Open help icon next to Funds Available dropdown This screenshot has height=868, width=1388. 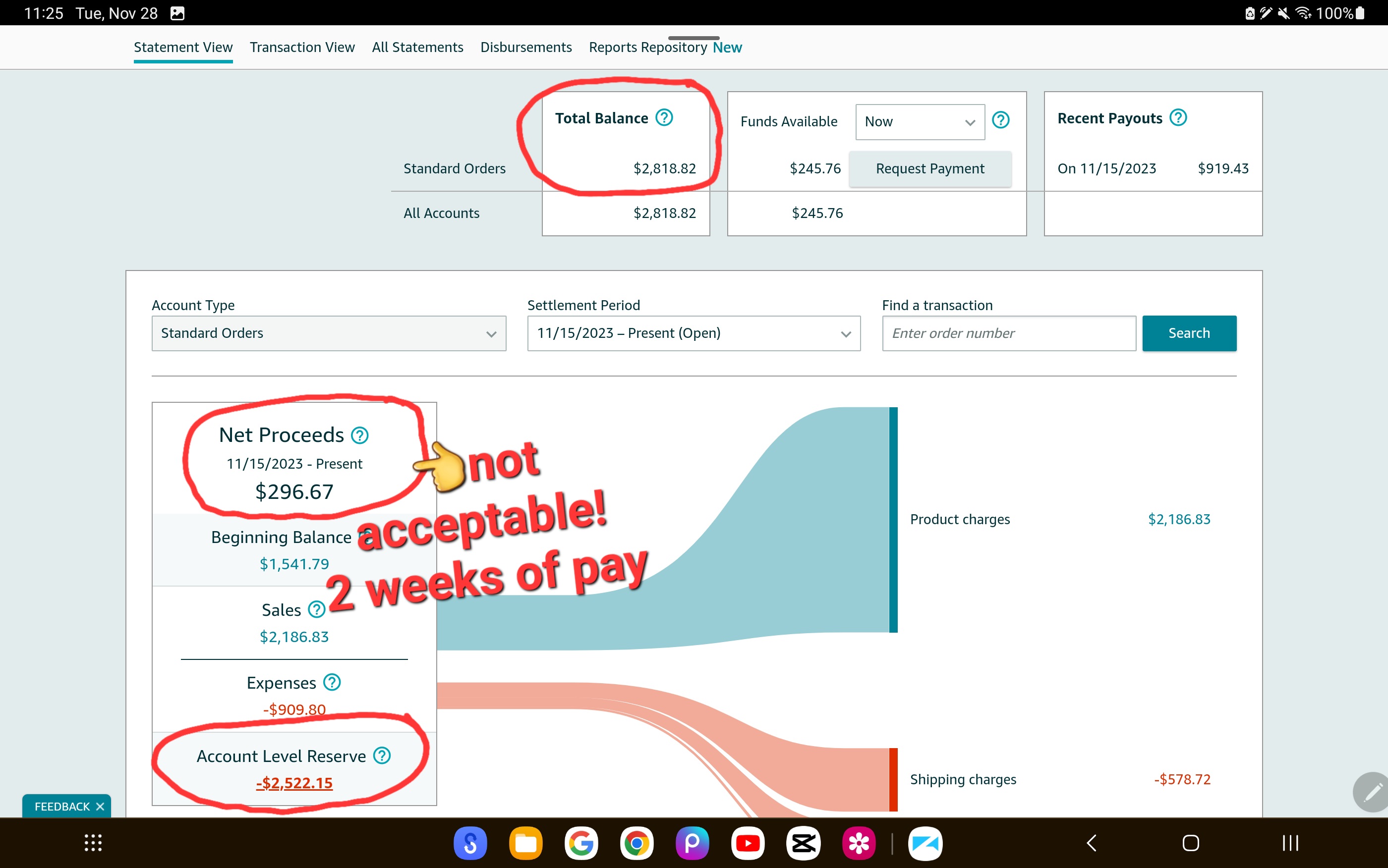[1001, 120]
